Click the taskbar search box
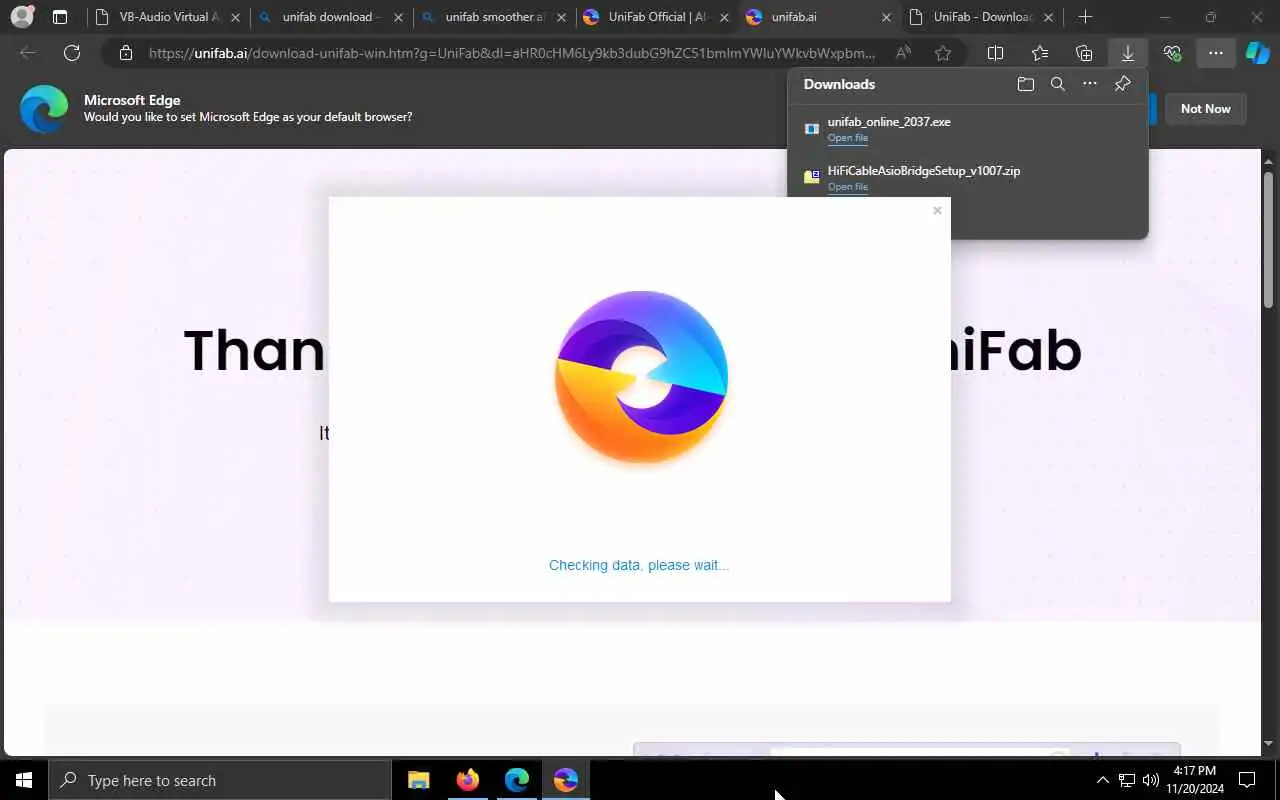The height and width of the screenshot is (800, 1280). [x=220, y=780]
